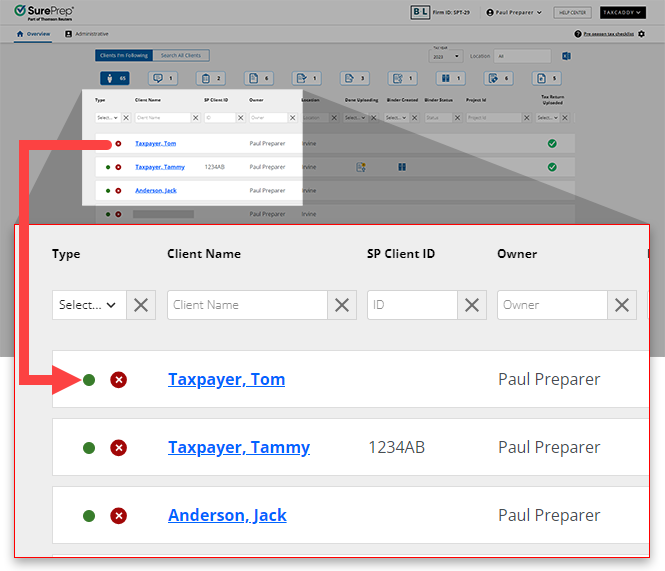Click the red X icon on enlarged Tammy row

[x=119, y=448]
